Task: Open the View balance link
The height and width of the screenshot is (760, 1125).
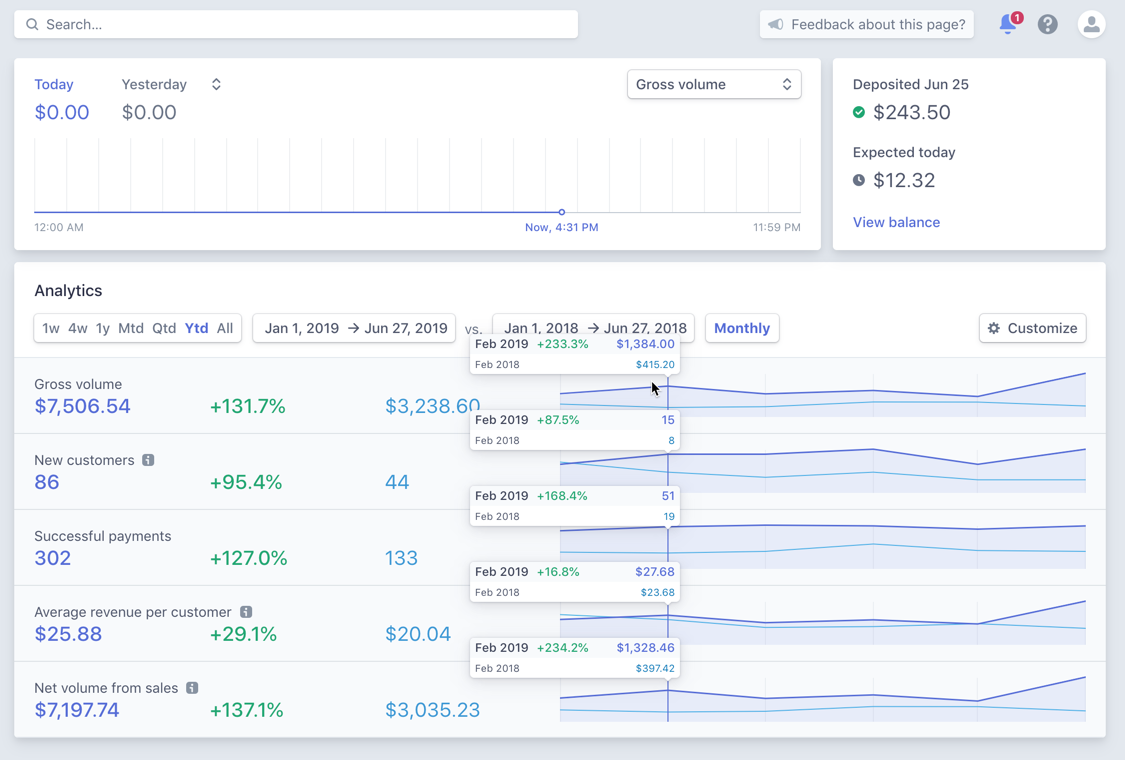Action: click(x=896, y=222)
